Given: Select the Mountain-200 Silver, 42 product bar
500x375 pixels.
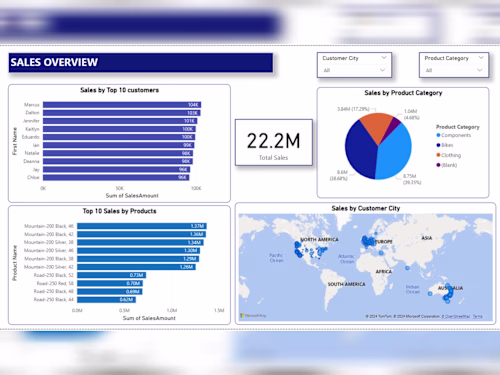Looking at the screenshot, I should (x=136, y=267).
